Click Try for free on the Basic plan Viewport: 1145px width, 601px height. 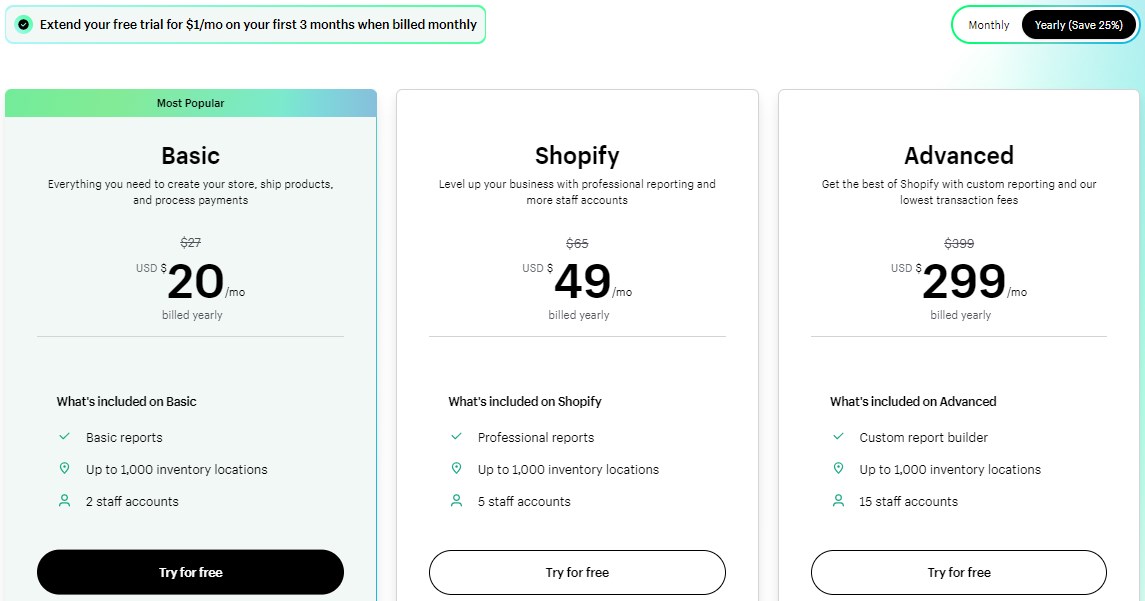point(190,572)
